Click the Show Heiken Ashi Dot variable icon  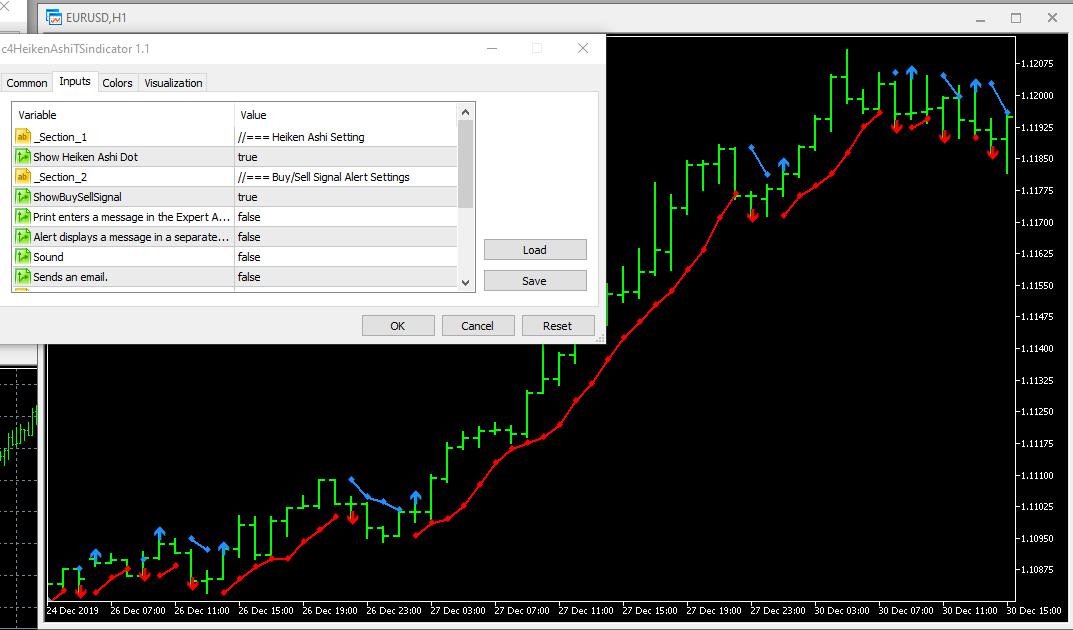tap(23, 157)
